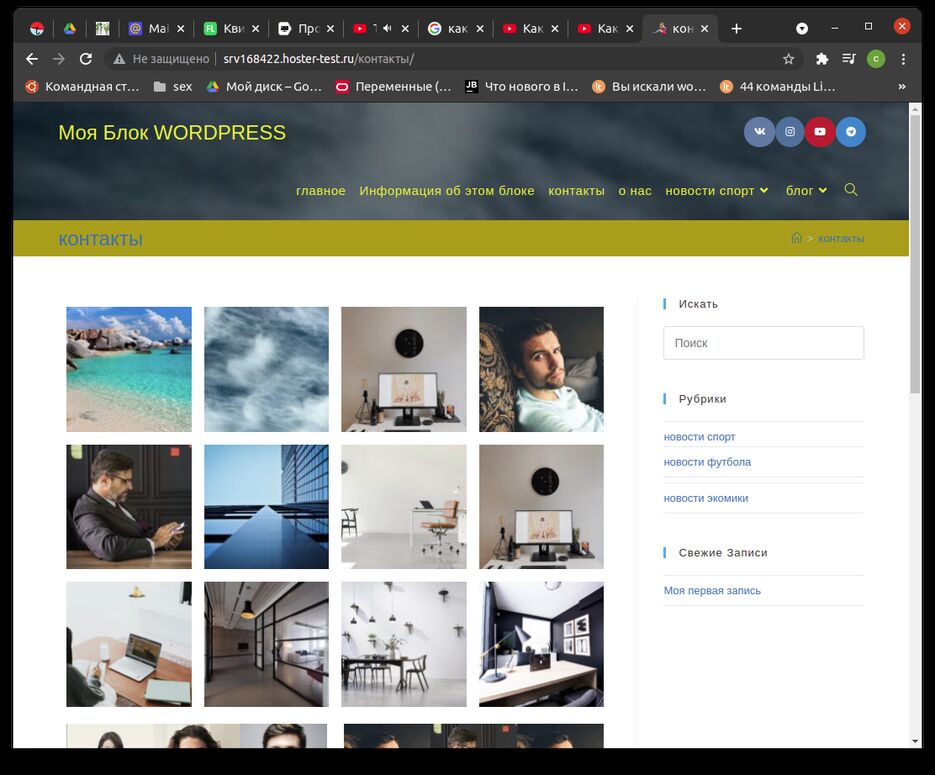Open the tab search dropdown circle

(x=802, y=29)
